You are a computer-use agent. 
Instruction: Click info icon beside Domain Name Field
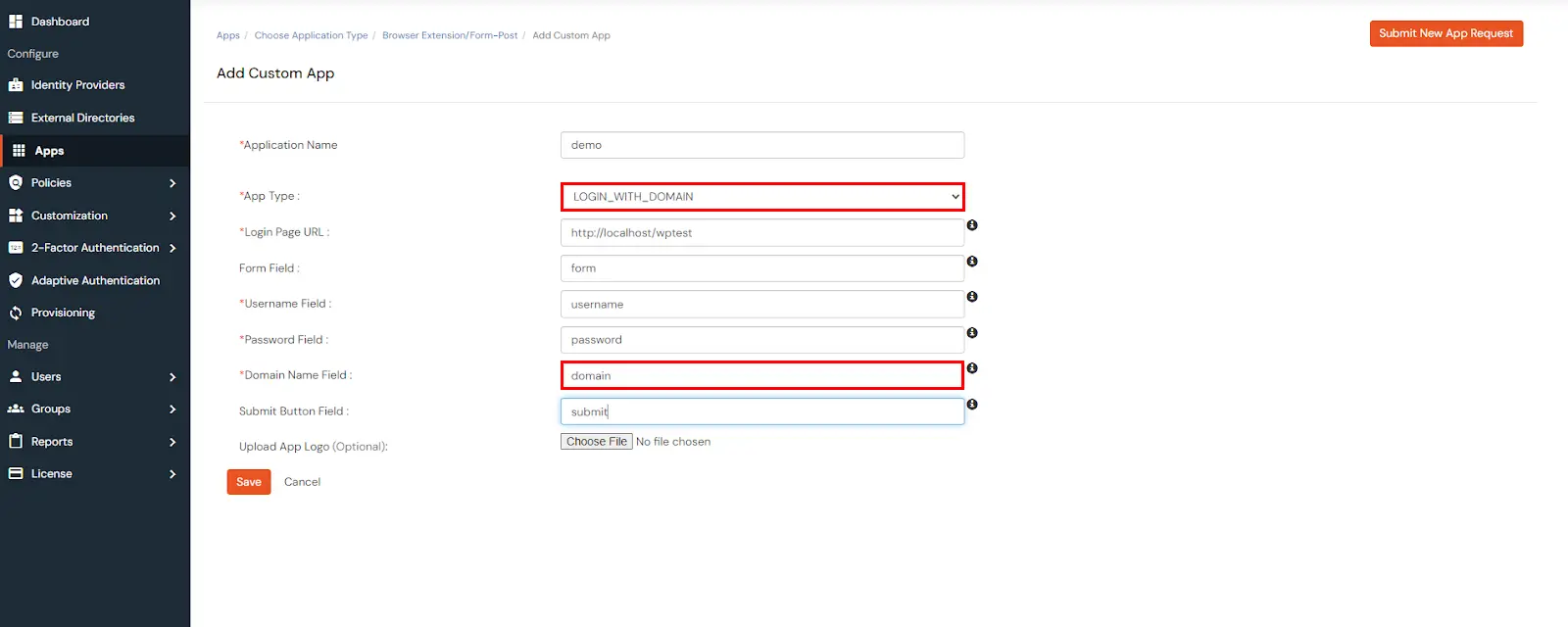(972, 368)
